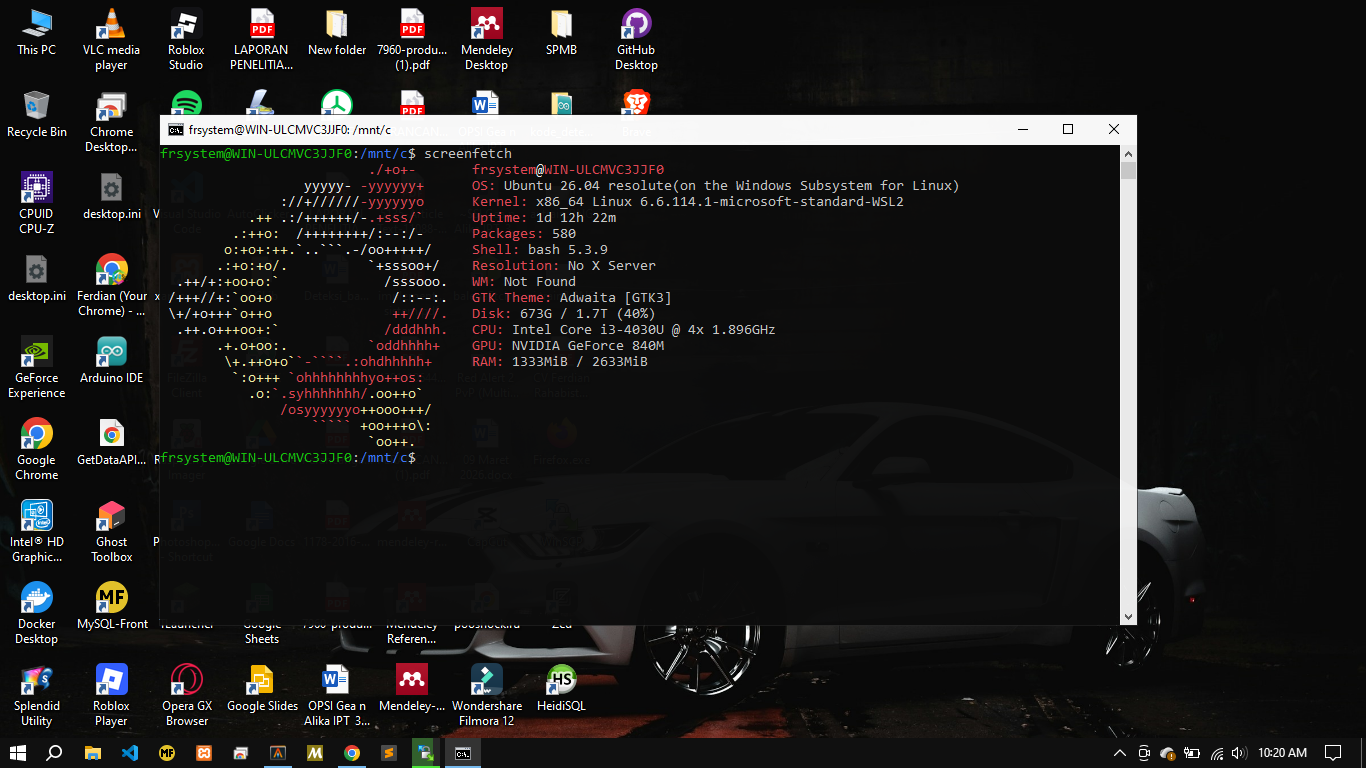Image resolution: width=1366 pixels, height=768 pixels.
Task: Select Wondershare Filmora 12 shortcut
Action: [487, 695]
